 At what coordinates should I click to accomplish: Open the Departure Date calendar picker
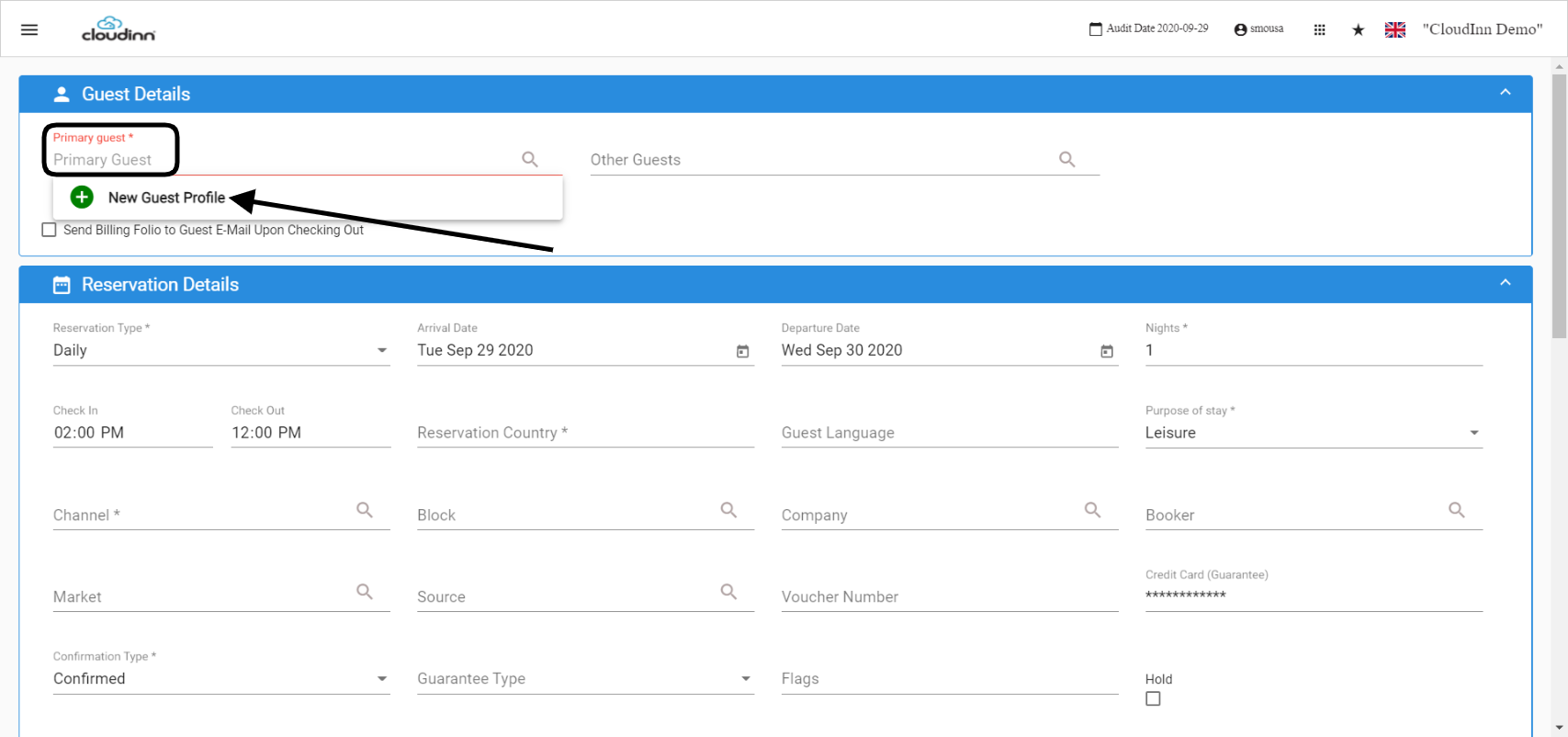[1107, 351]
